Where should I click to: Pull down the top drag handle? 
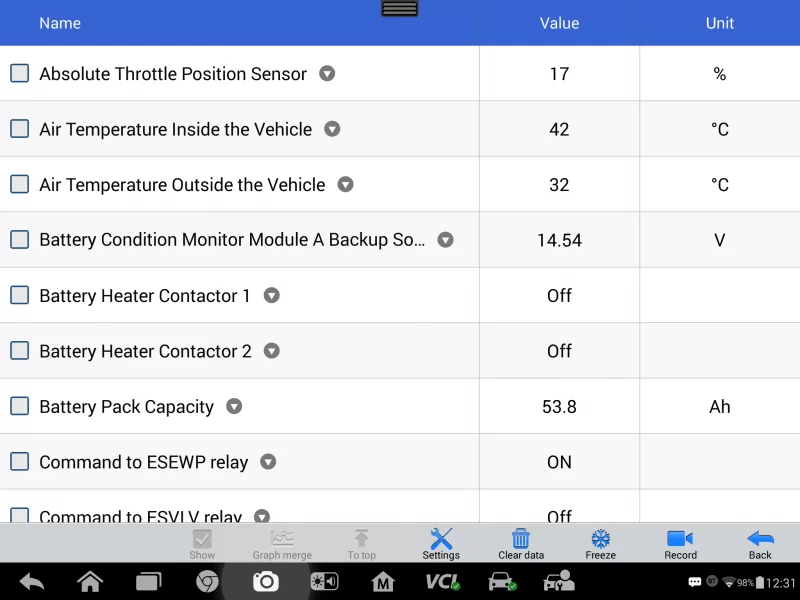pyautogui.click(x=400, y=8)
